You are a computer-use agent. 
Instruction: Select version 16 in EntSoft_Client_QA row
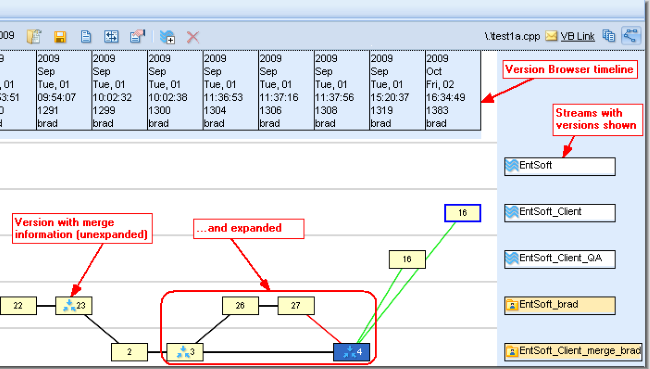click(407, 259)
